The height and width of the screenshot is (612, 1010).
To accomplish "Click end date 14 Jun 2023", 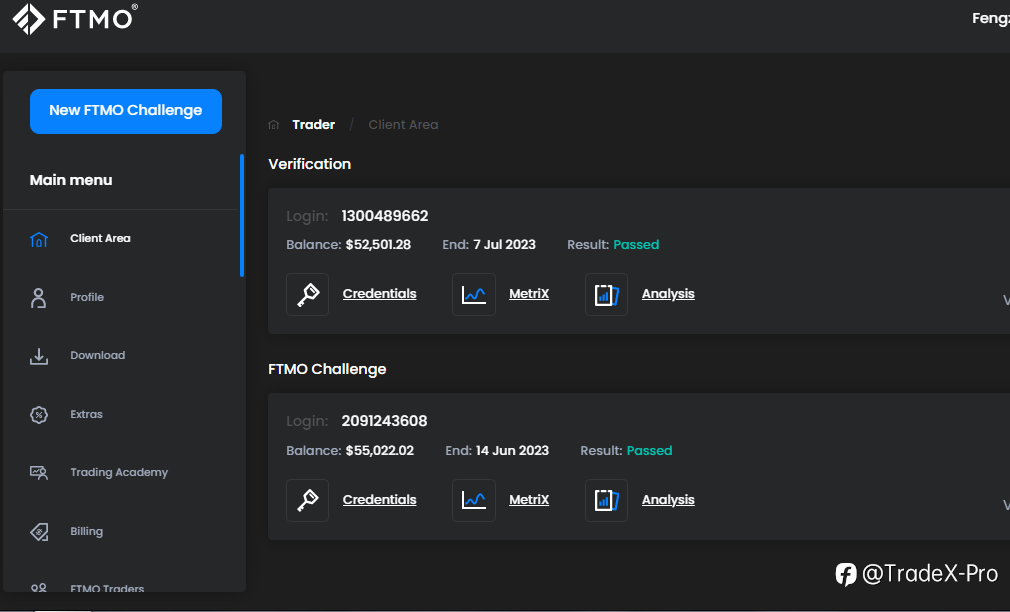I will [512, 451].
